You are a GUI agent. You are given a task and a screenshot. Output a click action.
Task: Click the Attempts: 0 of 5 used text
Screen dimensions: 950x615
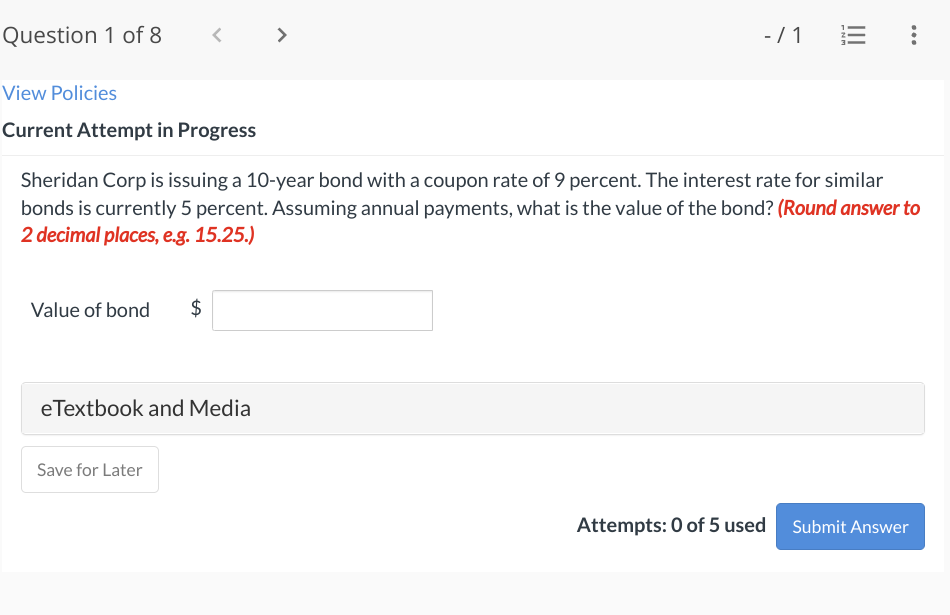[670, 525]
